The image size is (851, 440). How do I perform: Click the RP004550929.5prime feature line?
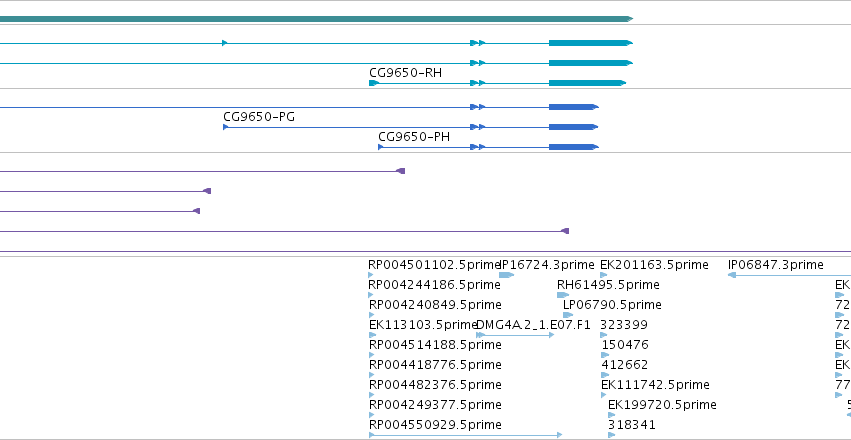[465, 435]
